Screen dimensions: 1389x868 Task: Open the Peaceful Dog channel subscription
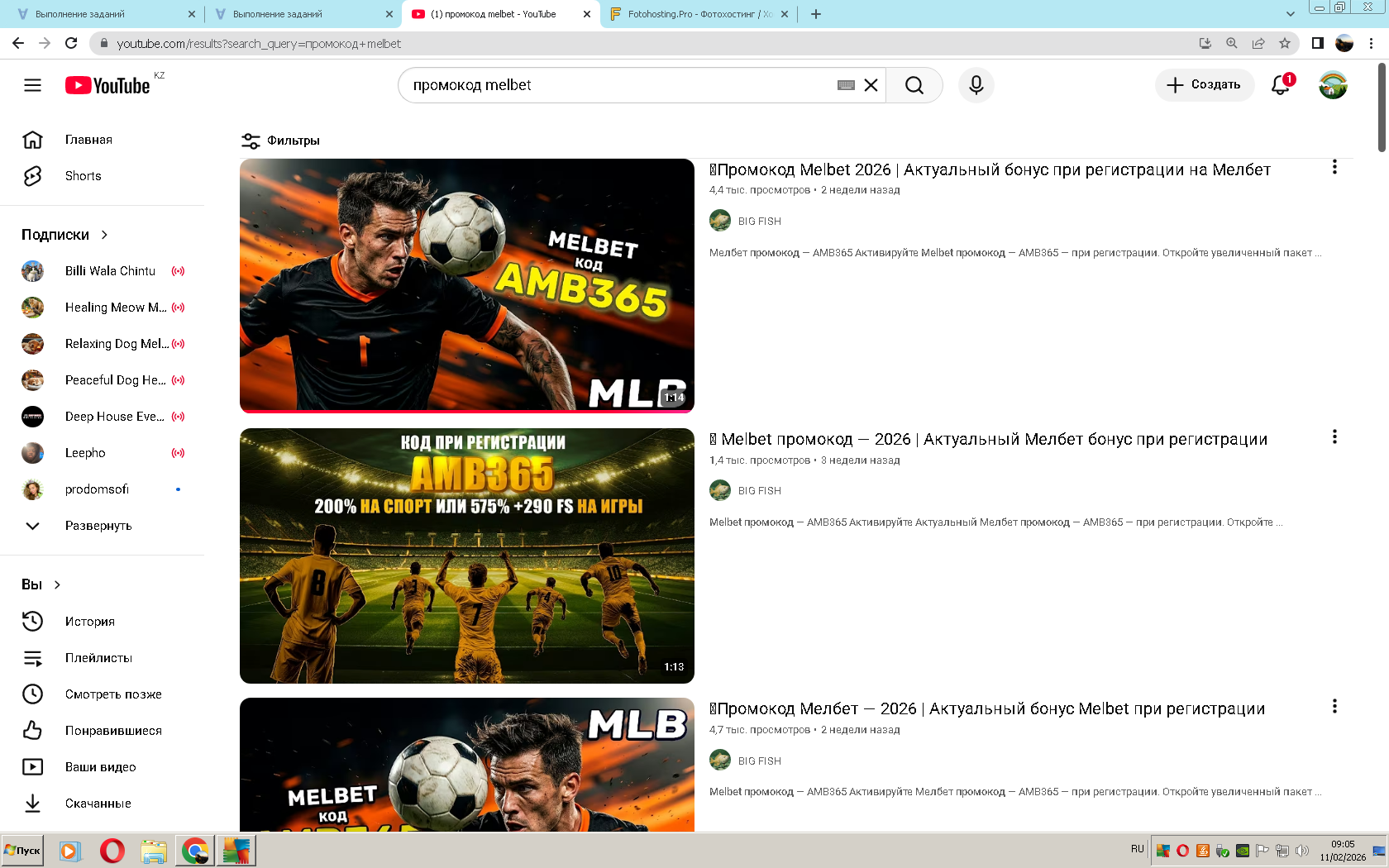pos(102,380)
